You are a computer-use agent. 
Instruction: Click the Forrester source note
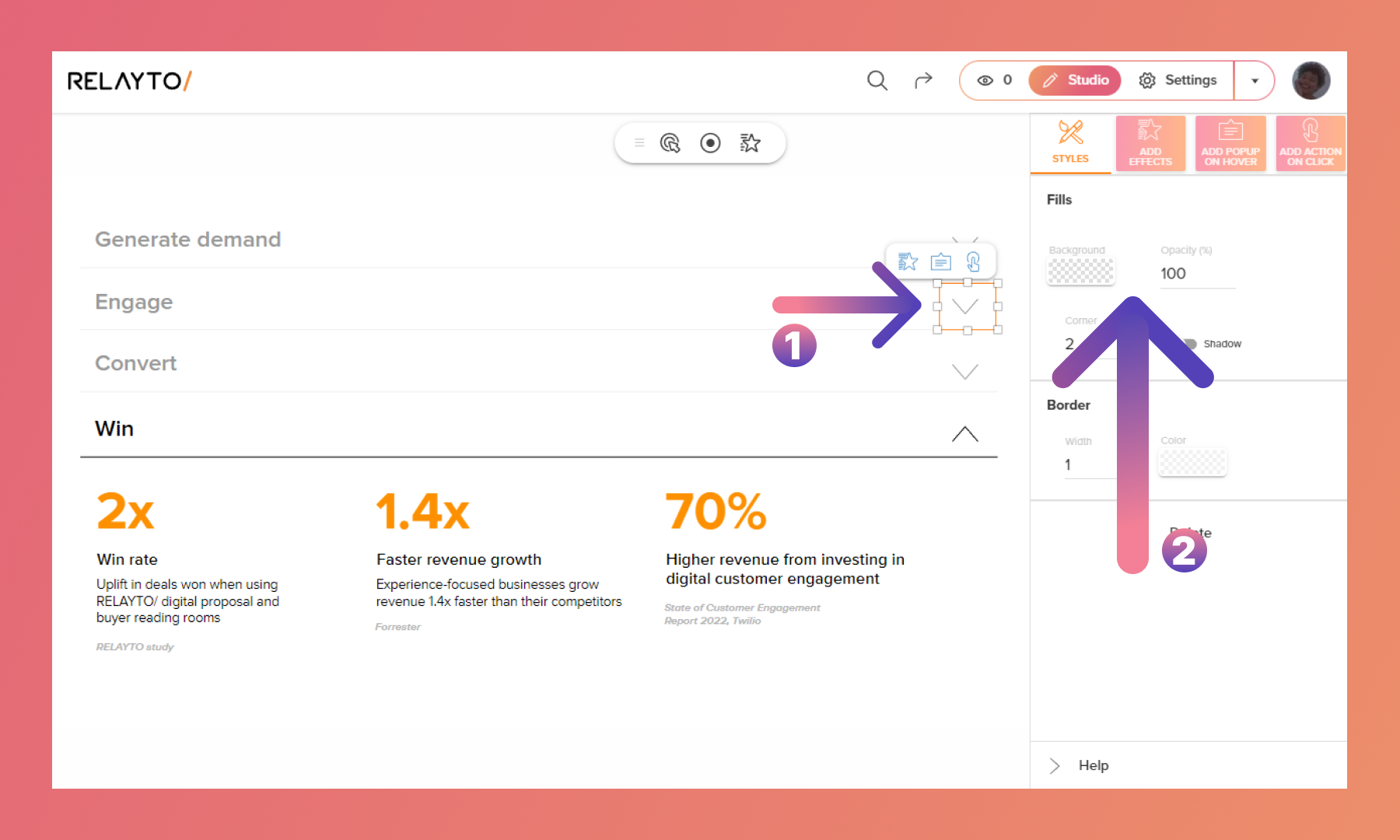[397, 627]
